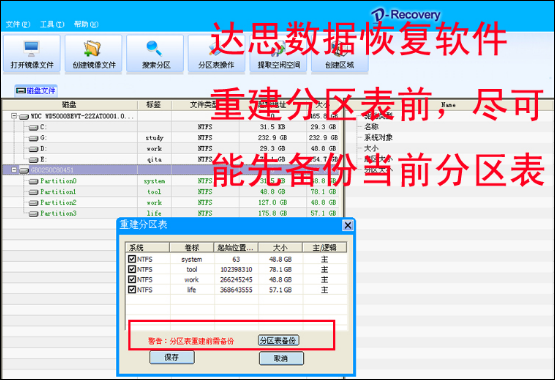
Task: Collapse the highlighted second disk node
Action: pos(14,170)
